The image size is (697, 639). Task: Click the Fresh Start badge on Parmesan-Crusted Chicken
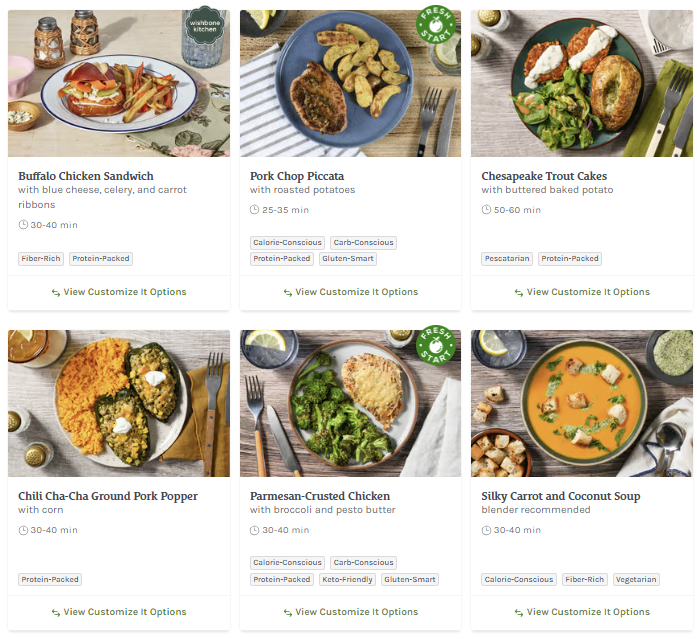tap(435, 346)
